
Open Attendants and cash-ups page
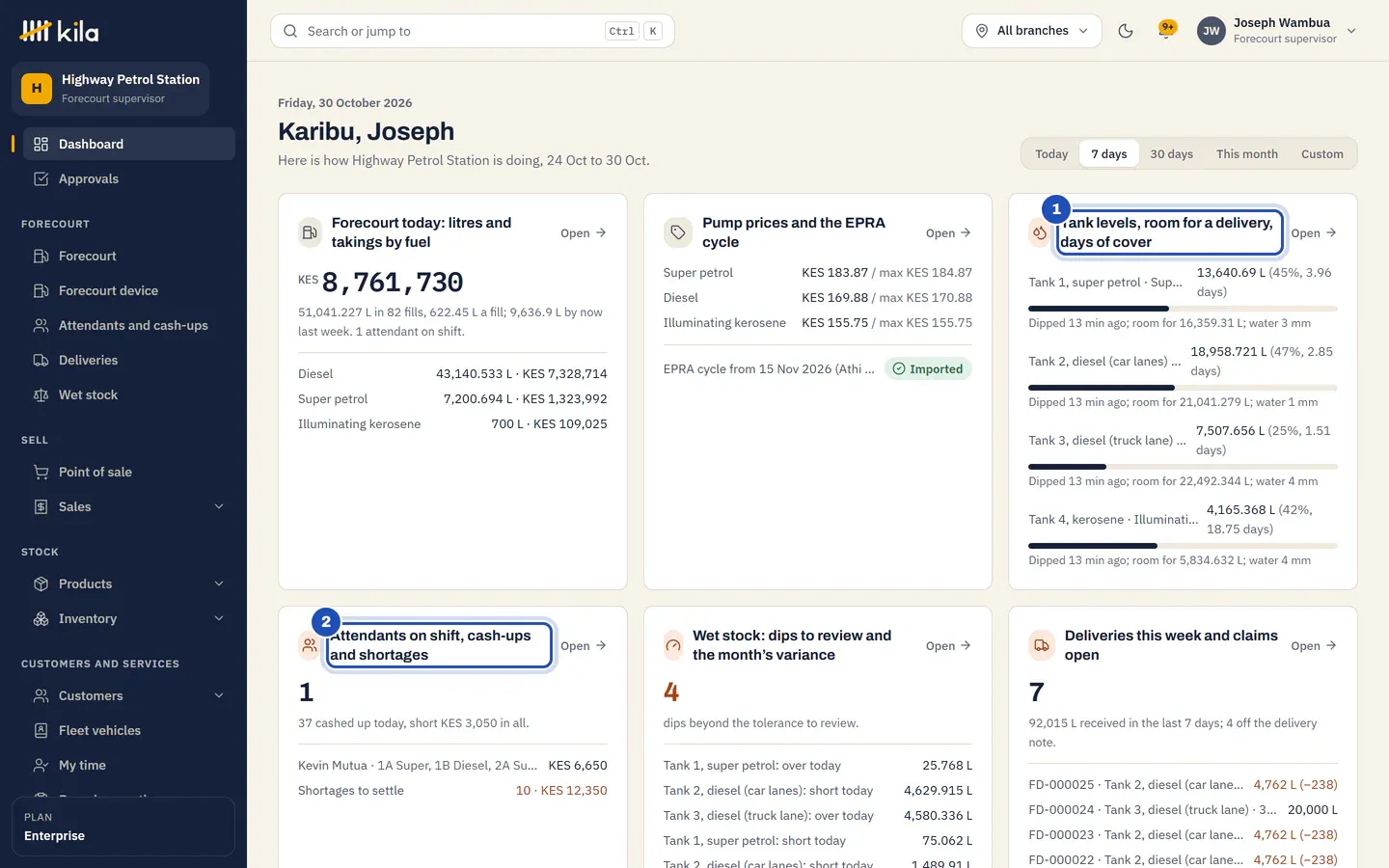pyautogui.click(x=129, y=325)
